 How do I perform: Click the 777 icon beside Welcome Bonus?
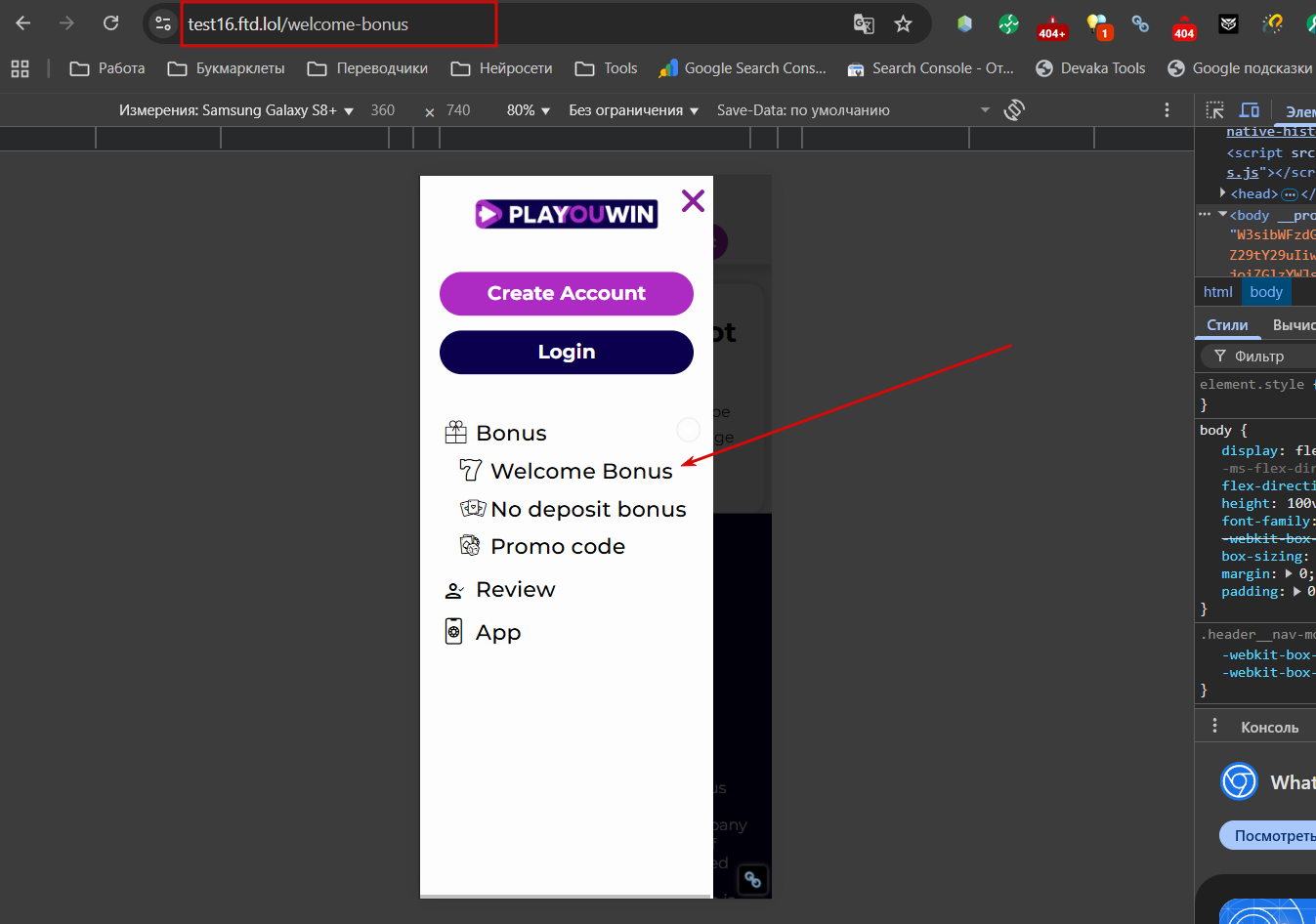471,470
